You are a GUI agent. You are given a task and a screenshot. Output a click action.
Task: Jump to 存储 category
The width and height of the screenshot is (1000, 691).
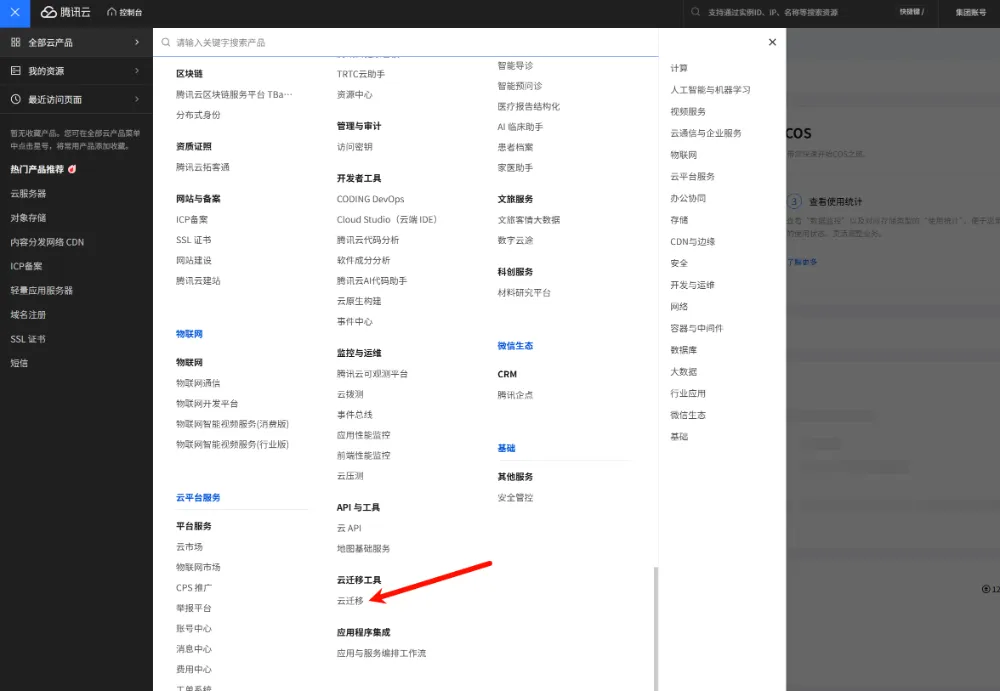[x=679, y=219]
